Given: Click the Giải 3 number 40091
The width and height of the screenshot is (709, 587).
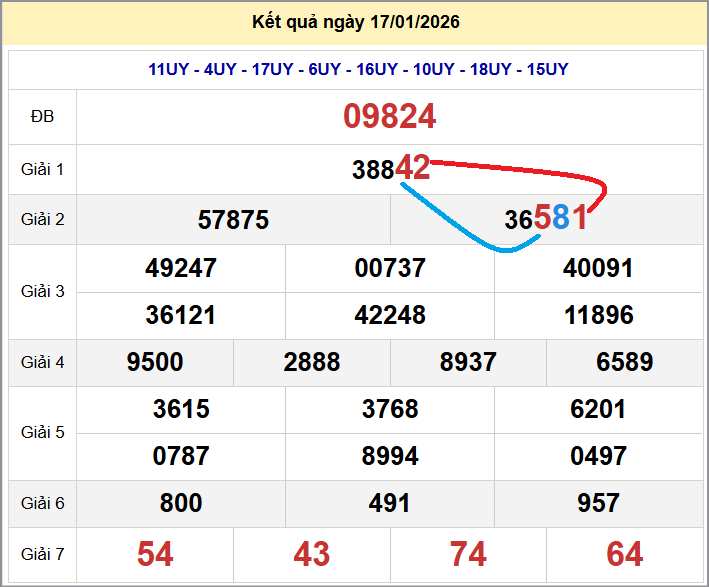Looking at the screenshot, I should [598, 268].
